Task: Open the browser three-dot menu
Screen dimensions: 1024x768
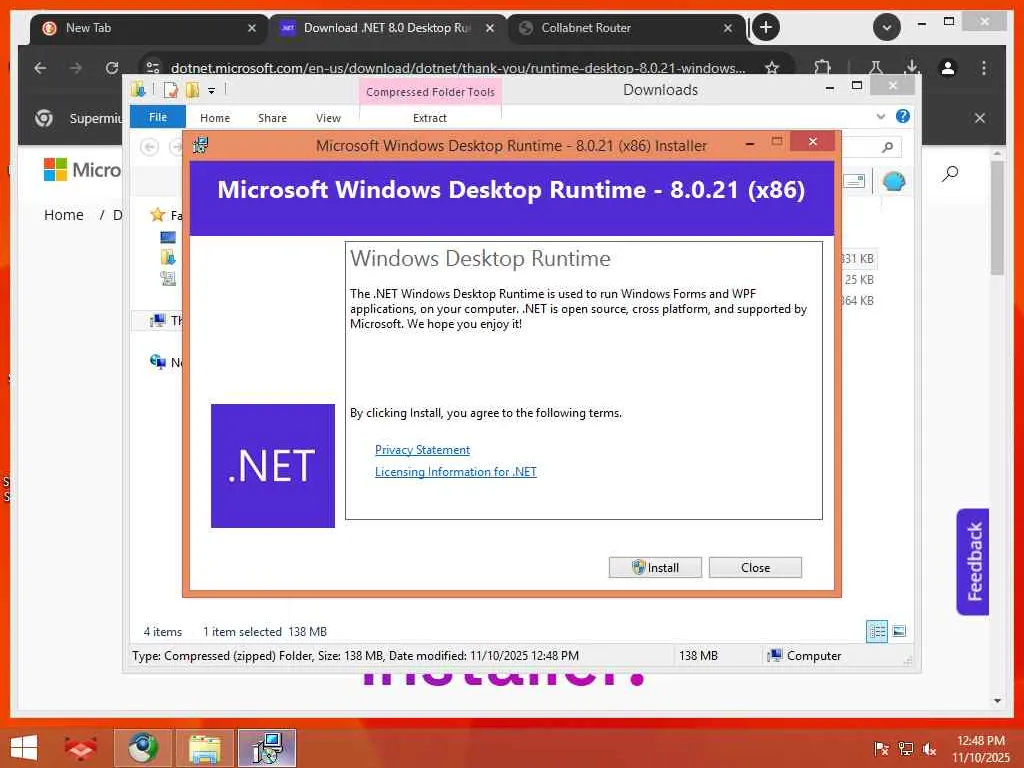Action: coord(984,68)
